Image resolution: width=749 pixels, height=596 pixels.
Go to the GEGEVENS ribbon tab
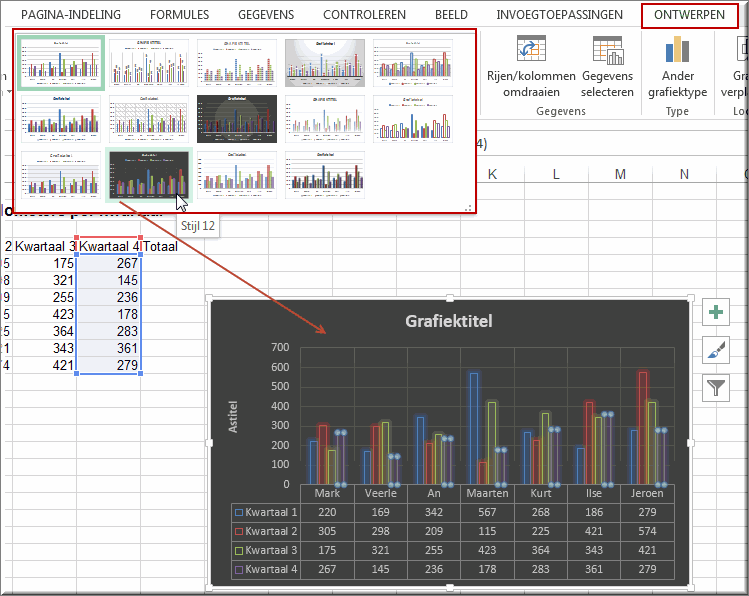266,15
